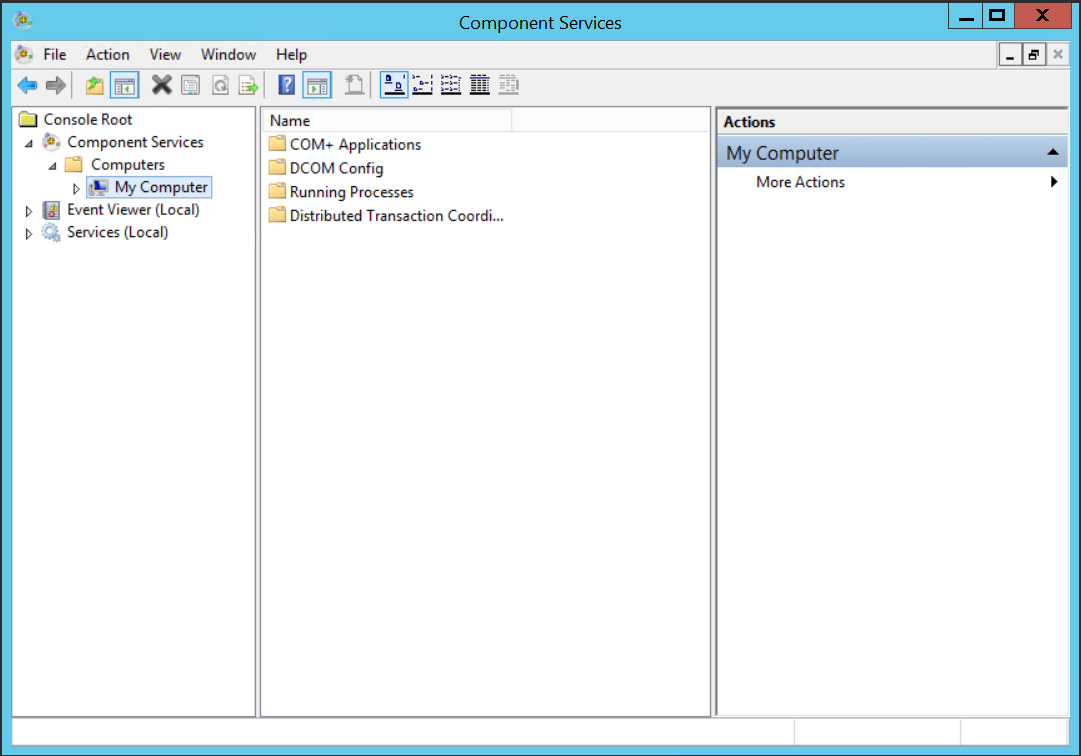Select the Computers folder in tree
Image resolution: width=1081 pixels, height=756 pixels.
[x=128, y=165]
